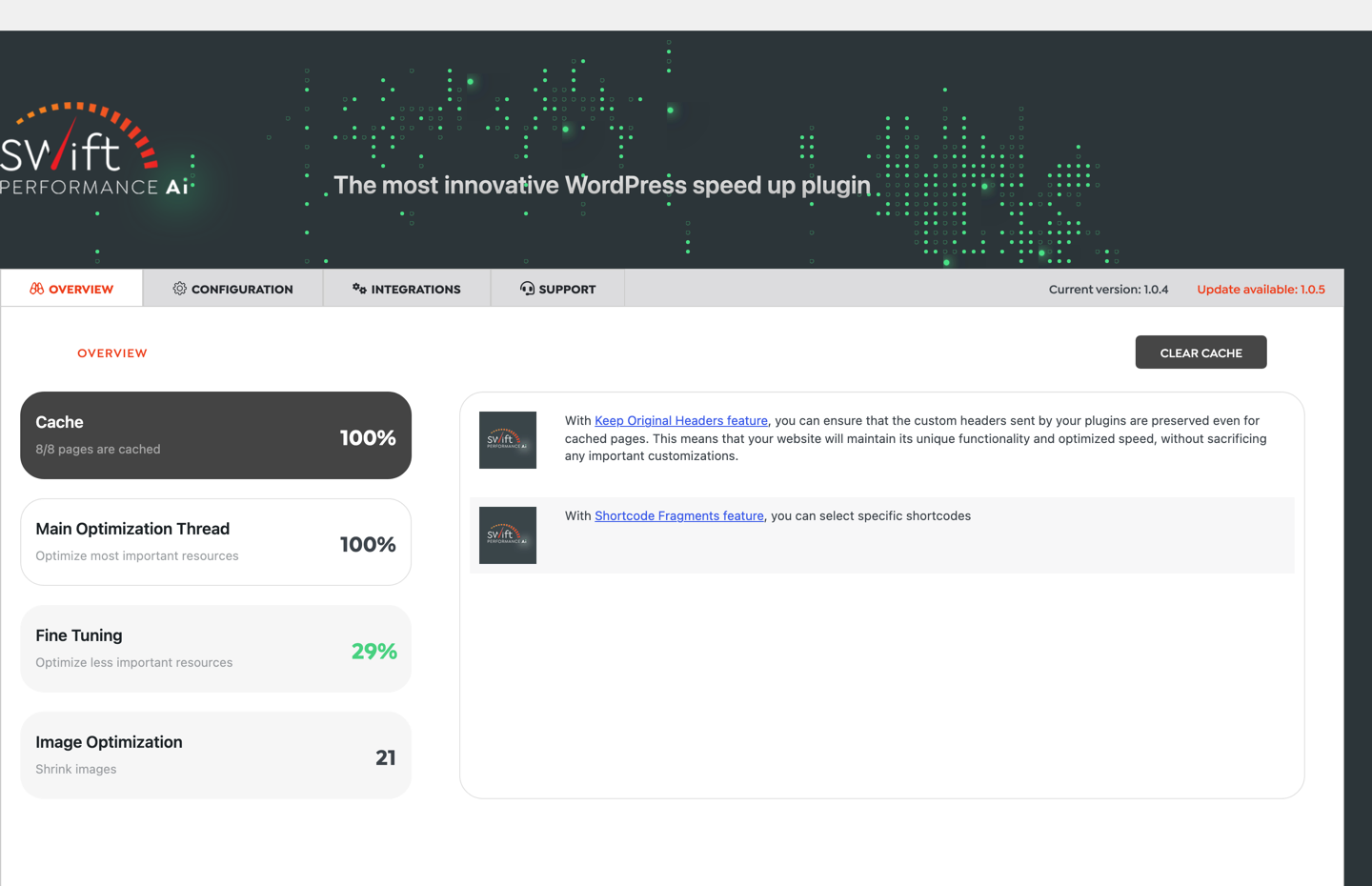The height and width of the screenshot is (886, 1372).
Task: Switch to the Configuration tab
Action: 232,289
